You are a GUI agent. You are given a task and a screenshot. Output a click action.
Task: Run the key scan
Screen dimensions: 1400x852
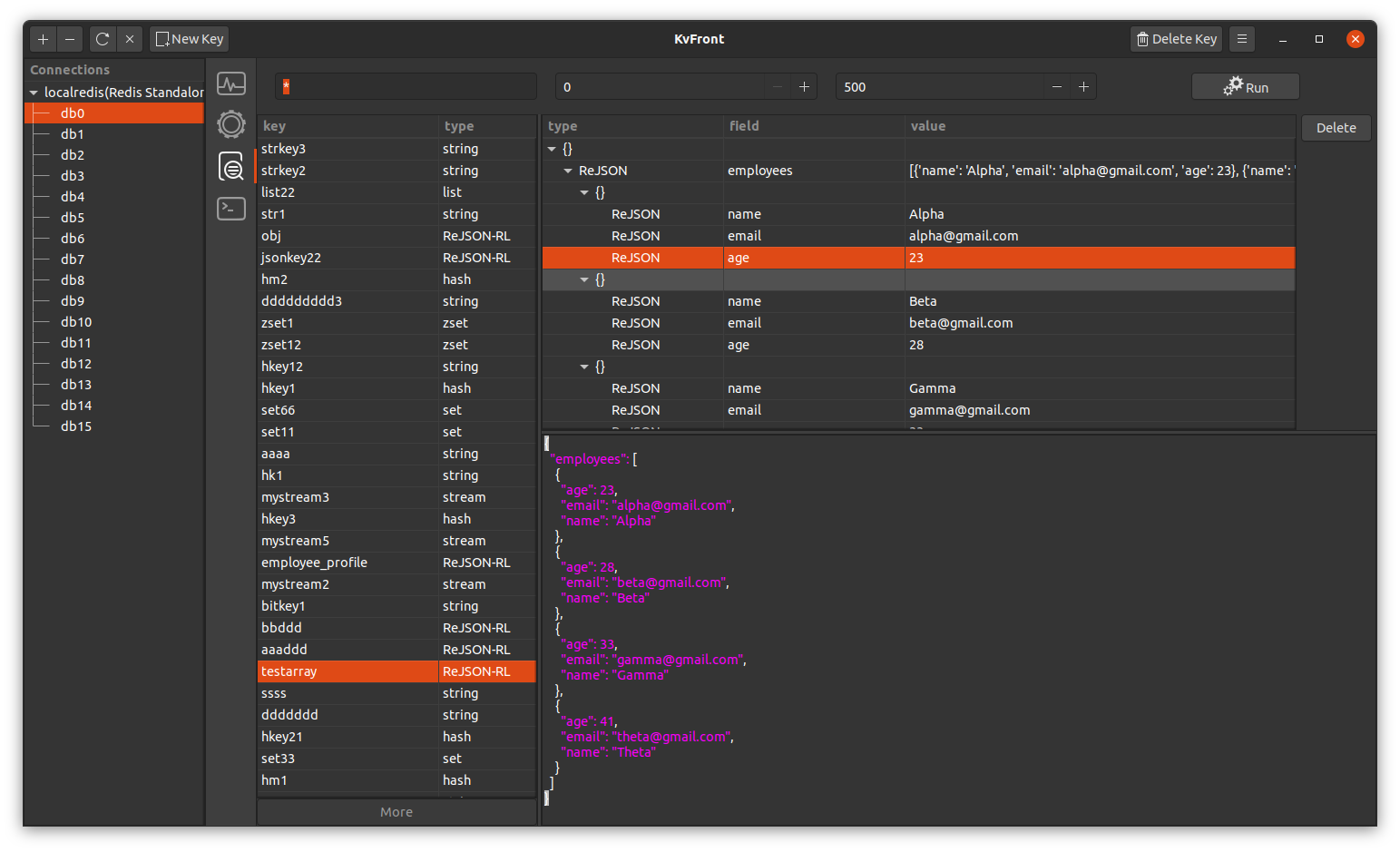[1246, 87]
